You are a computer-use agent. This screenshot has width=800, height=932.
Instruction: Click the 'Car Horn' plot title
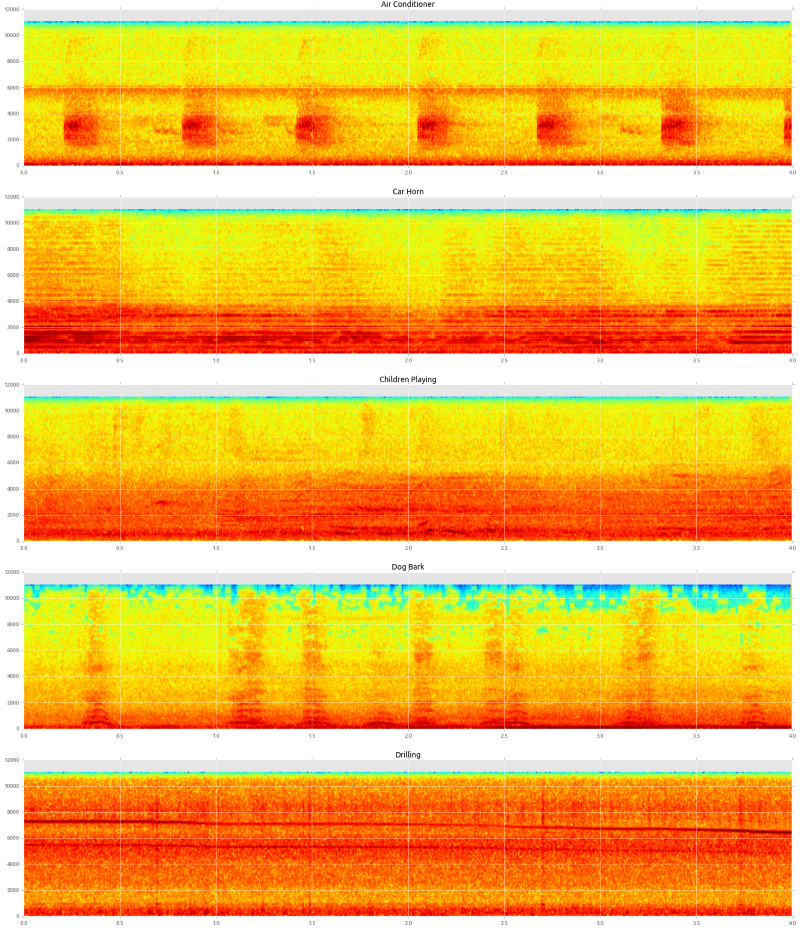(407, 191)
